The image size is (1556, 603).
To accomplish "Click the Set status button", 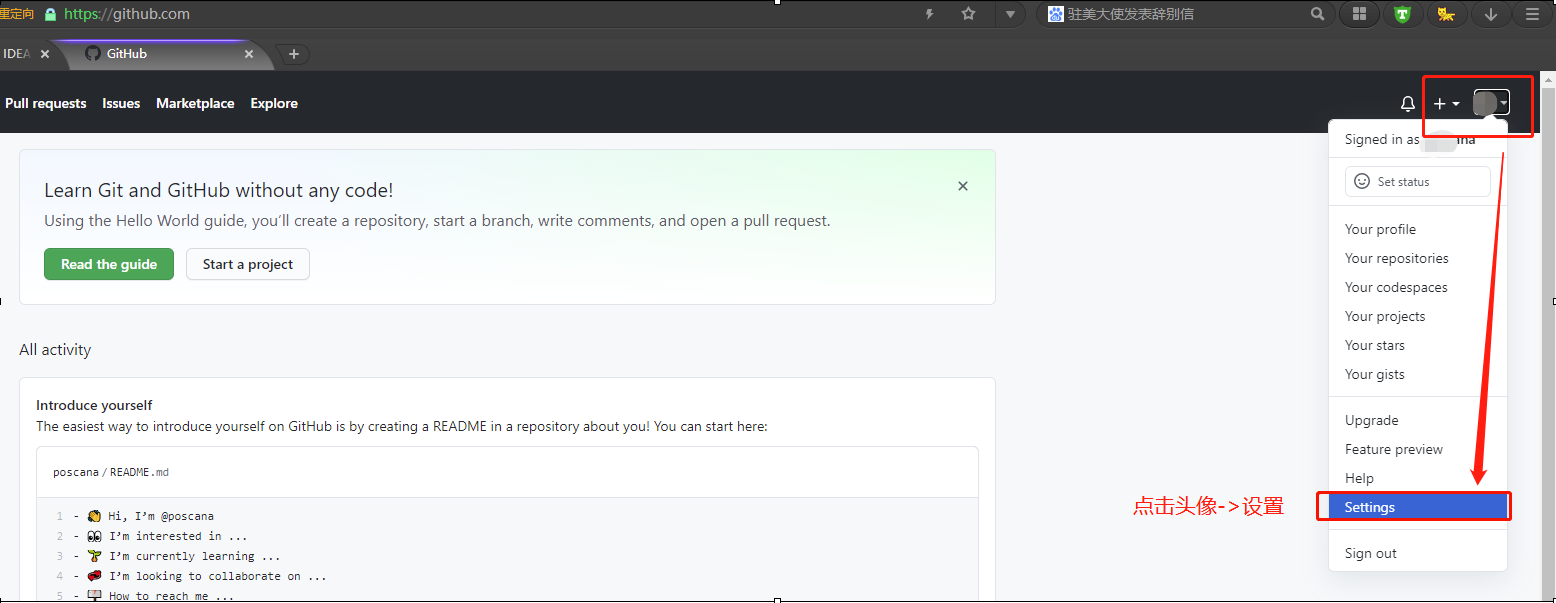I will 1418,181.
